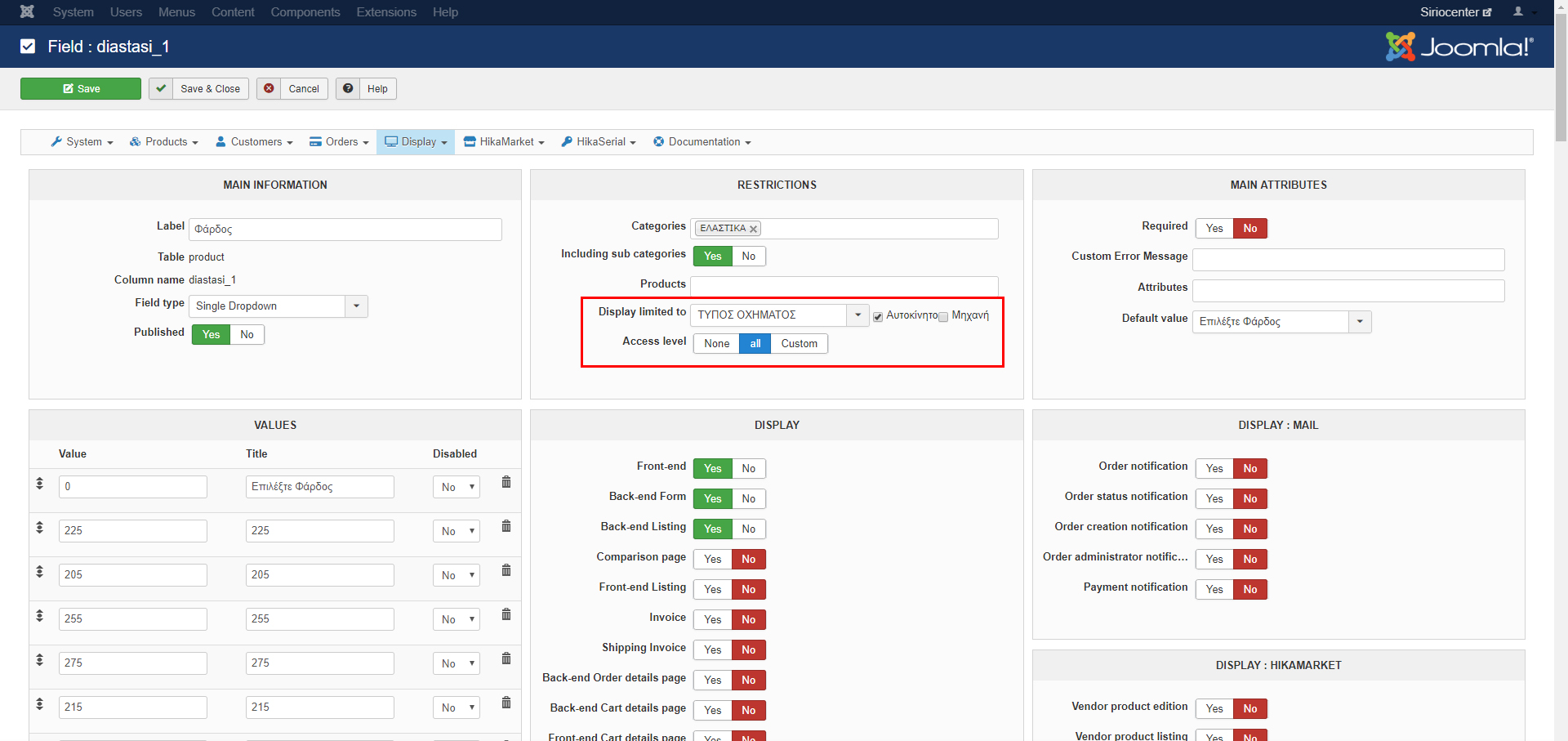
Task: Set Front-end display to No
Action: pos(749,469)
